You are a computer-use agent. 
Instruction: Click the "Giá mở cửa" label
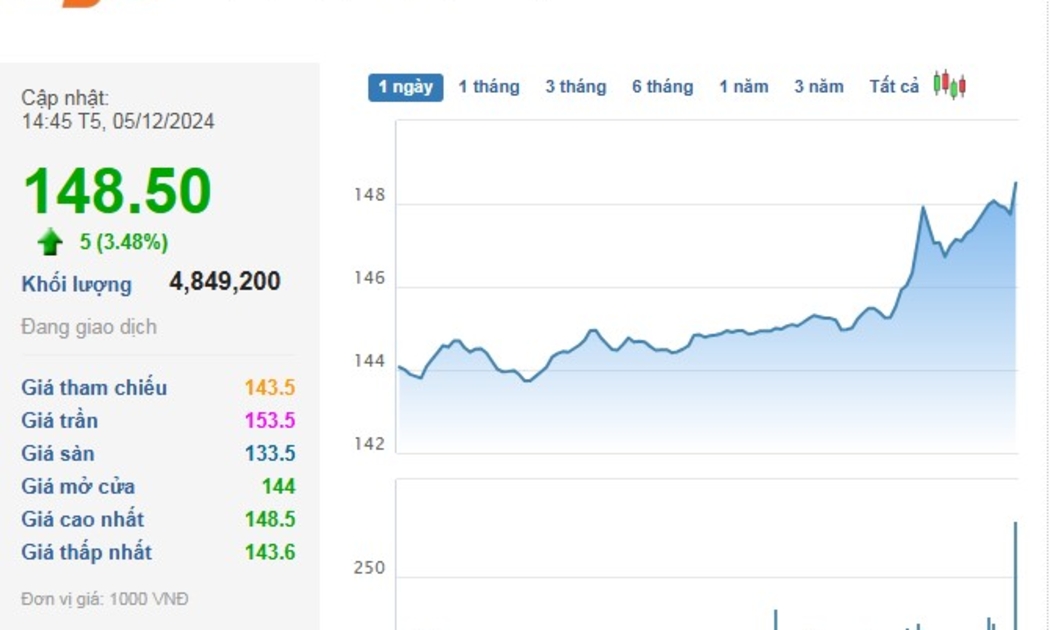tap(78, 487)
